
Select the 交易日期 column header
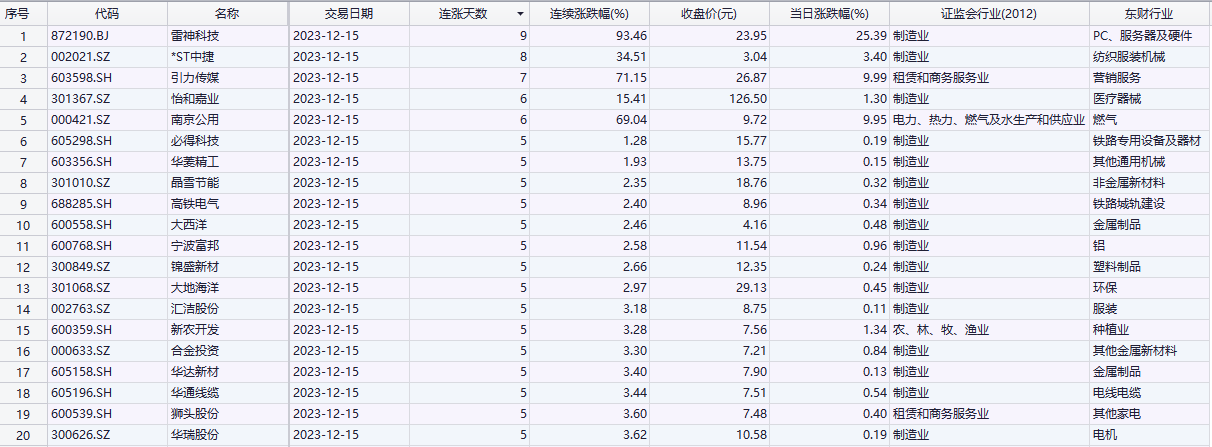[x=348, y=14]
